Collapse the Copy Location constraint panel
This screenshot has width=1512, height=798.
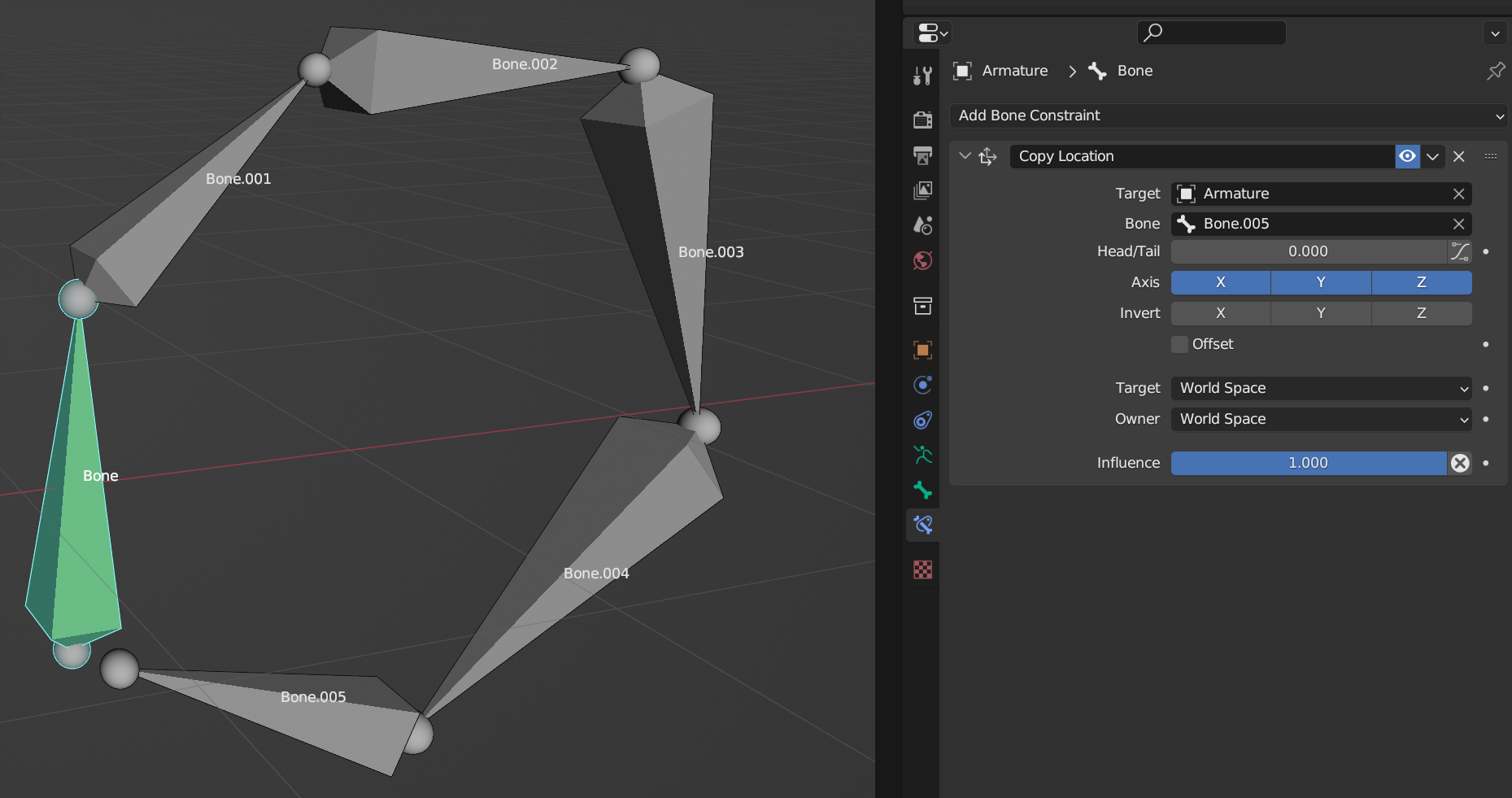[x=965, y=156]
